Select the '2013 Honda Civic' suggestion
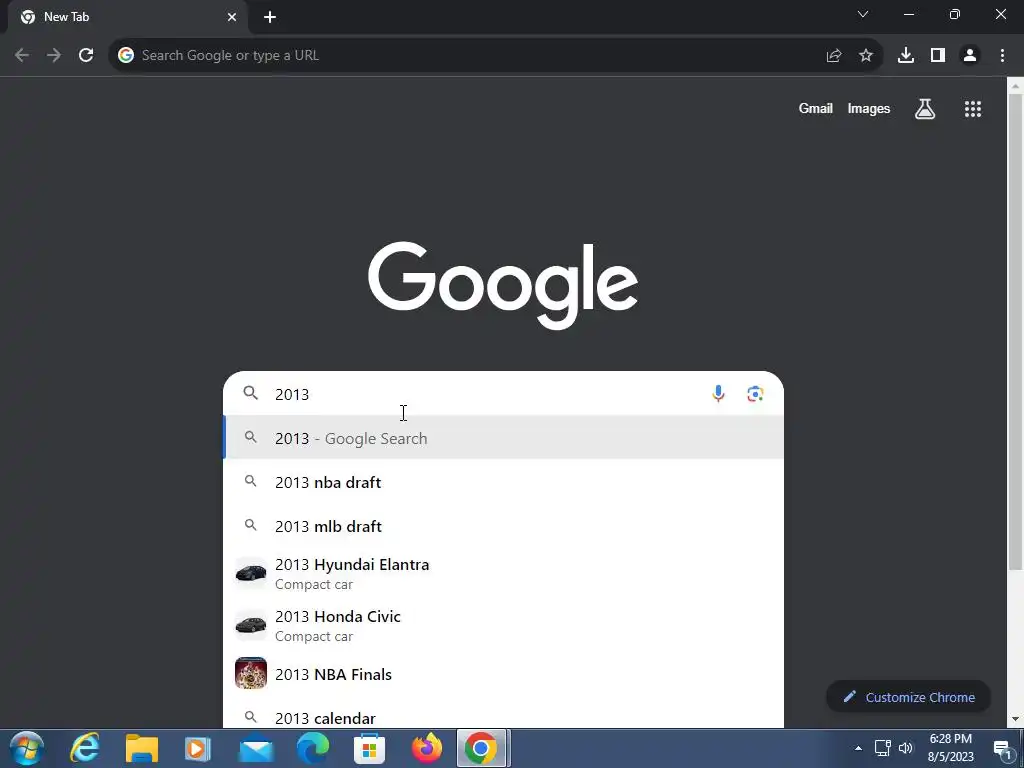The width and height of the screenshot is (1024, 768). click(504, 626)
